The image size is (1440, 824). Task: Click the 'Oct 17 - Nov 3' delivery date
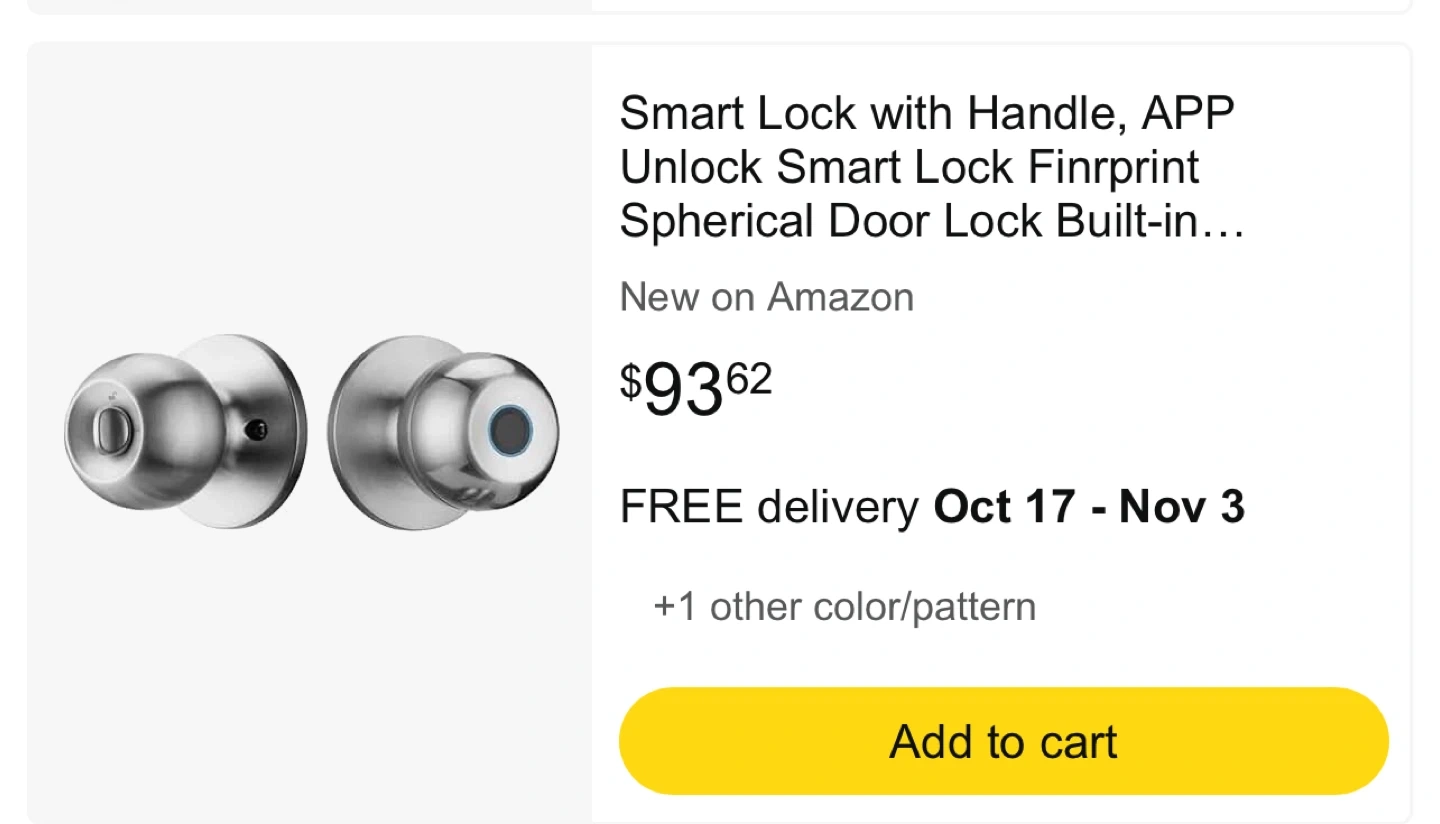(x=1089, y=507)
